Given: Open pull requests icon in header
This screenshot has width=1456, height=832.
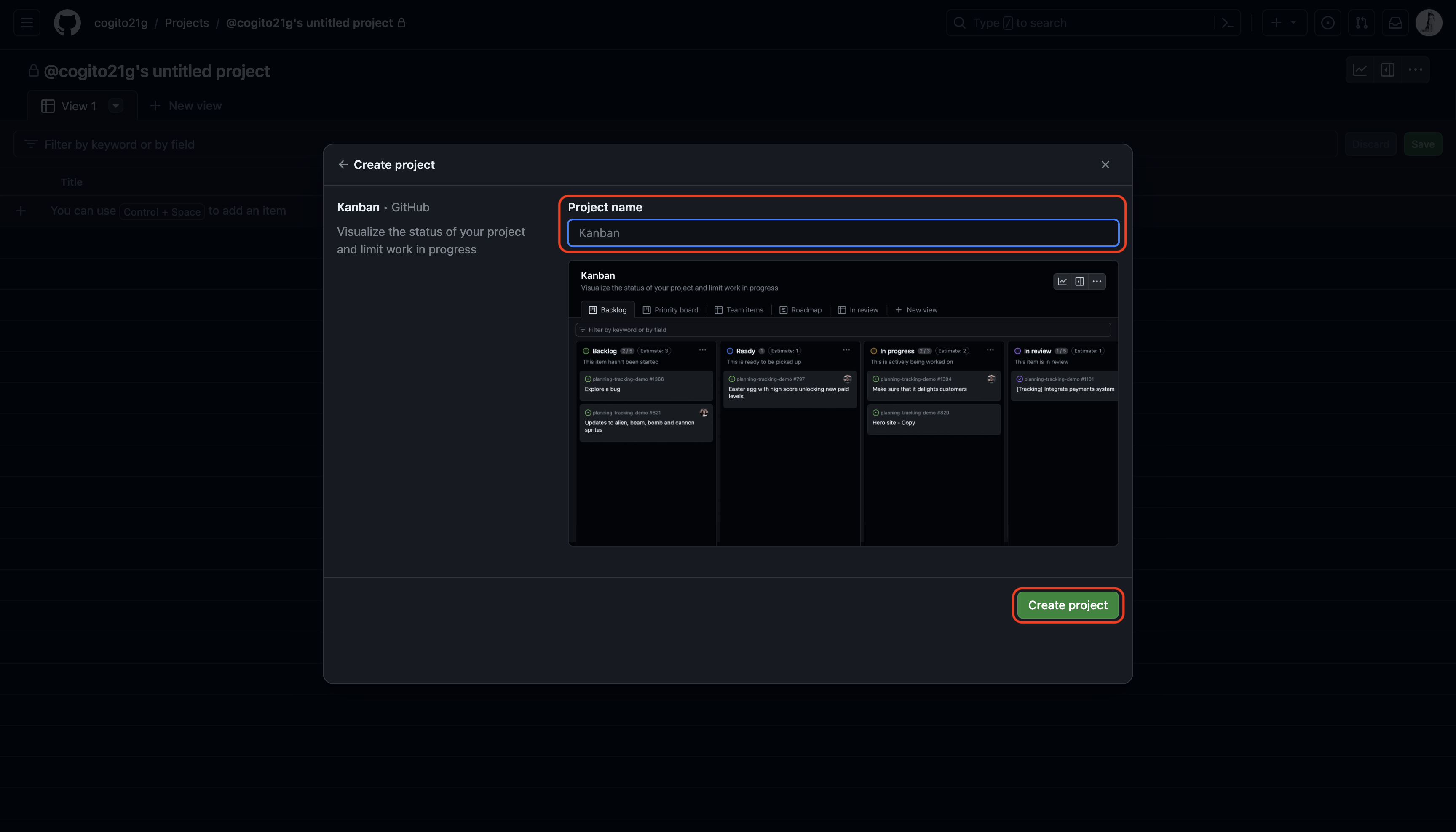Looking at the screenshot, I should tap(1361, 23).
